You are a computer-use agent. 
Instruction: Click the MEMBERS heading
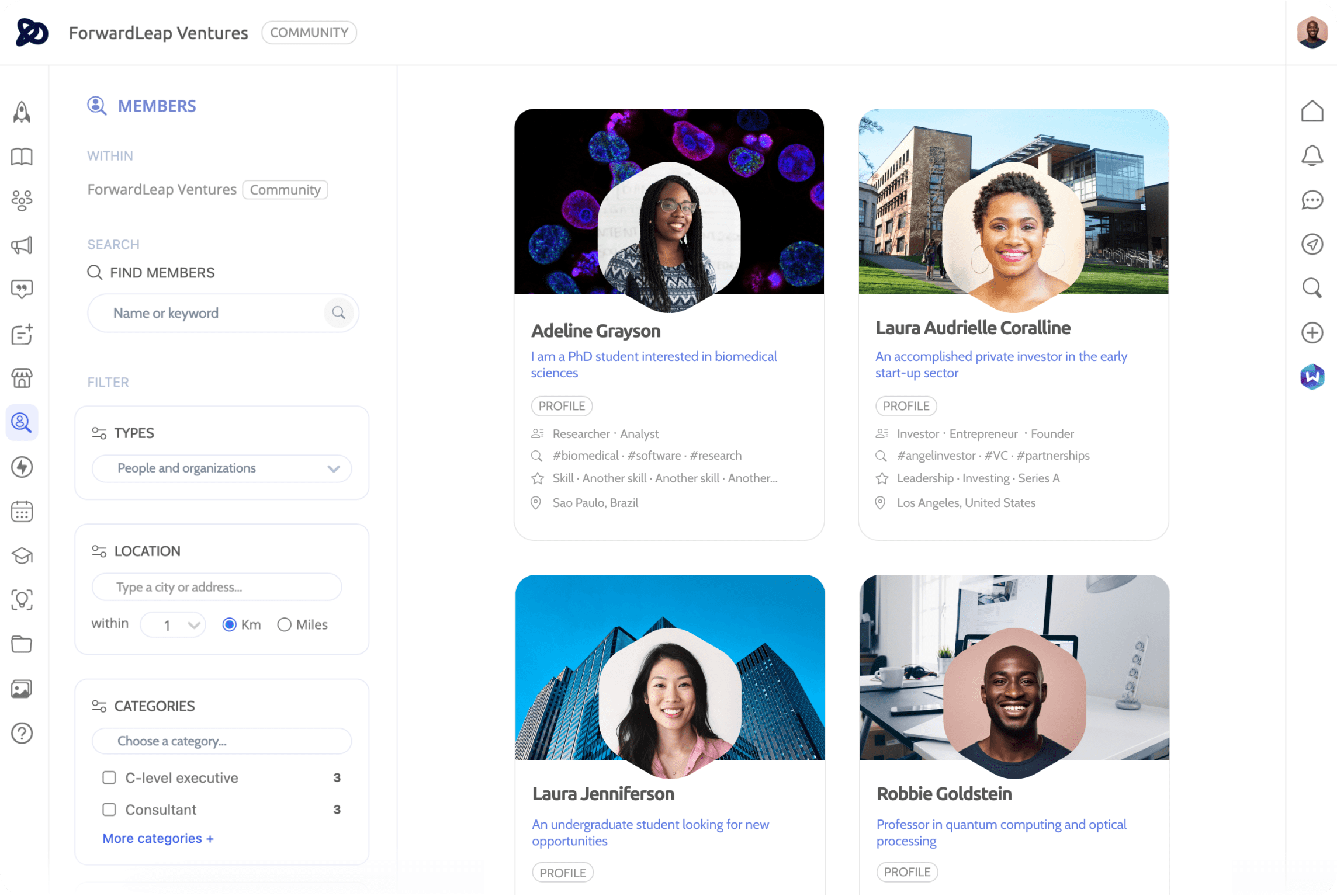(x=157, y=106)
